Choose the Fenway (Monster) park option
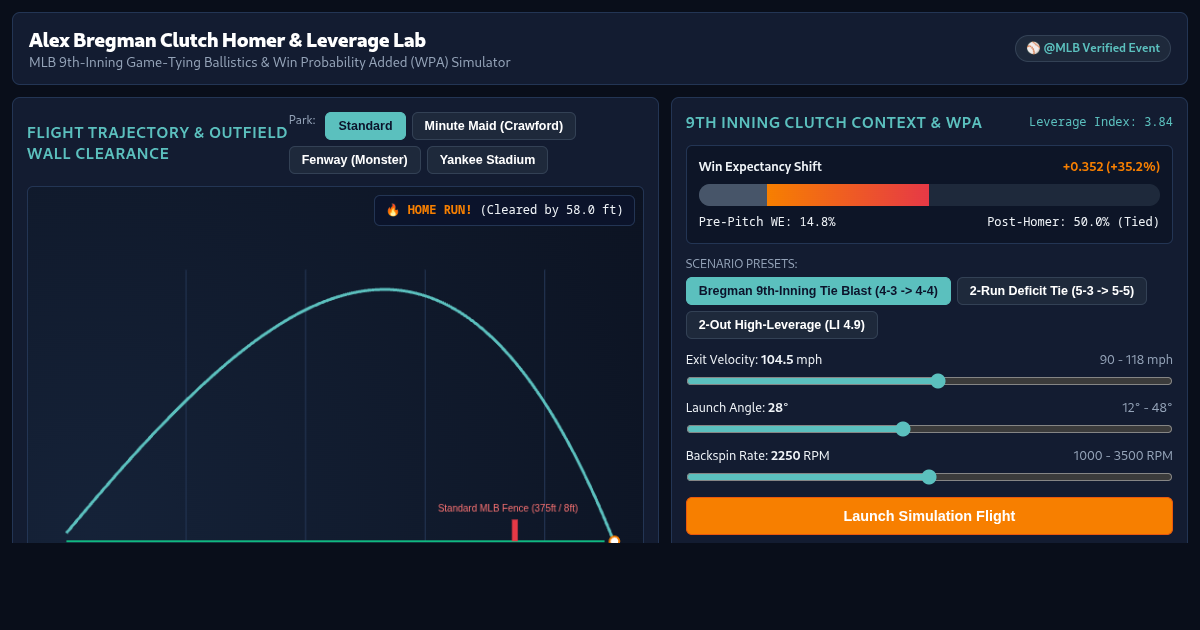 [355, 160]
